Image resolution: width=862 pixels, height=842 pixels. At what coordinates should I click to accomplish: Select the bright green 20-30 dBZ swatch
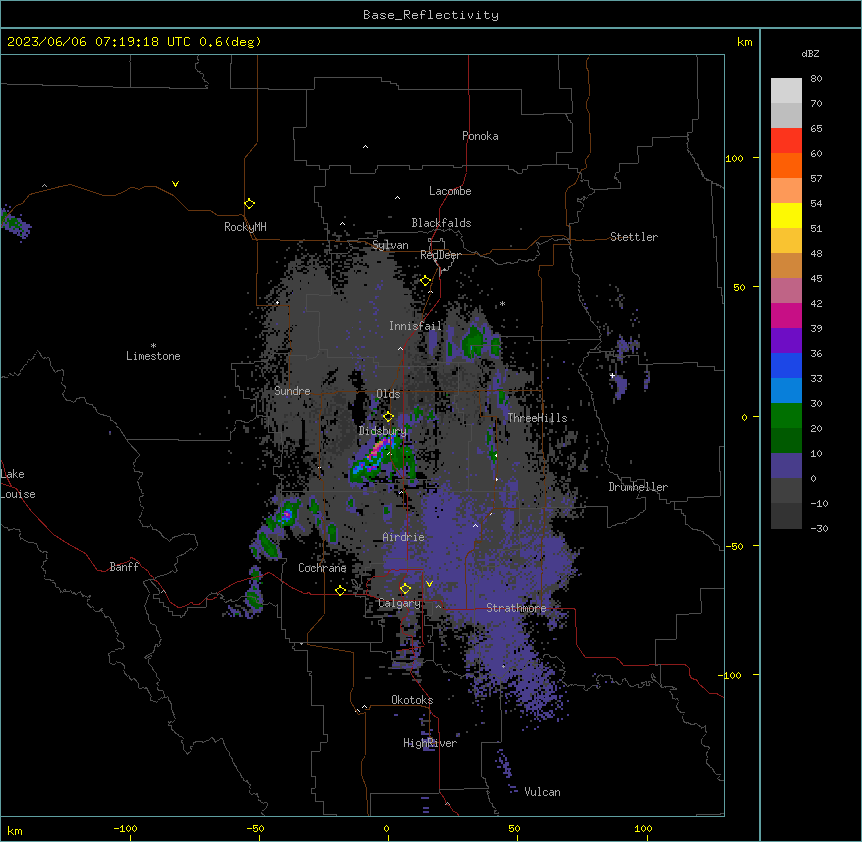point(786,416)
